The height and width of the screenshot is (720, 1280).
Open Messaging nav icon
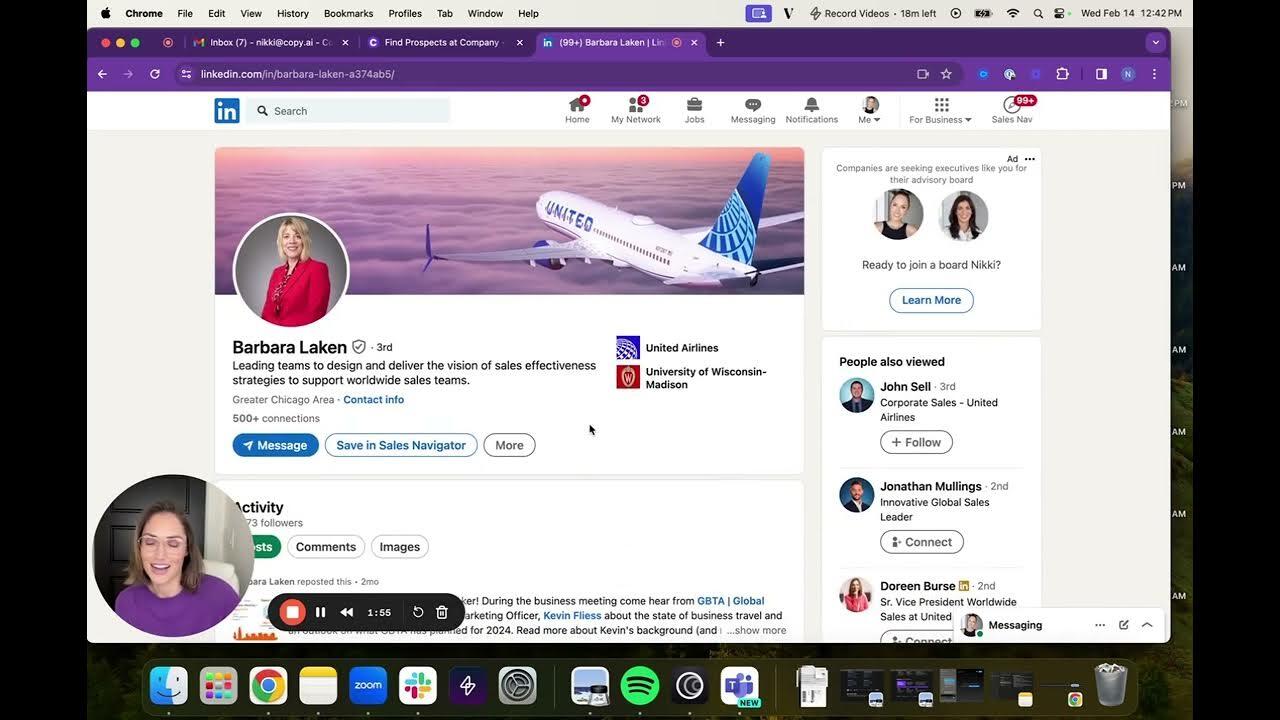tap(753, 110)
